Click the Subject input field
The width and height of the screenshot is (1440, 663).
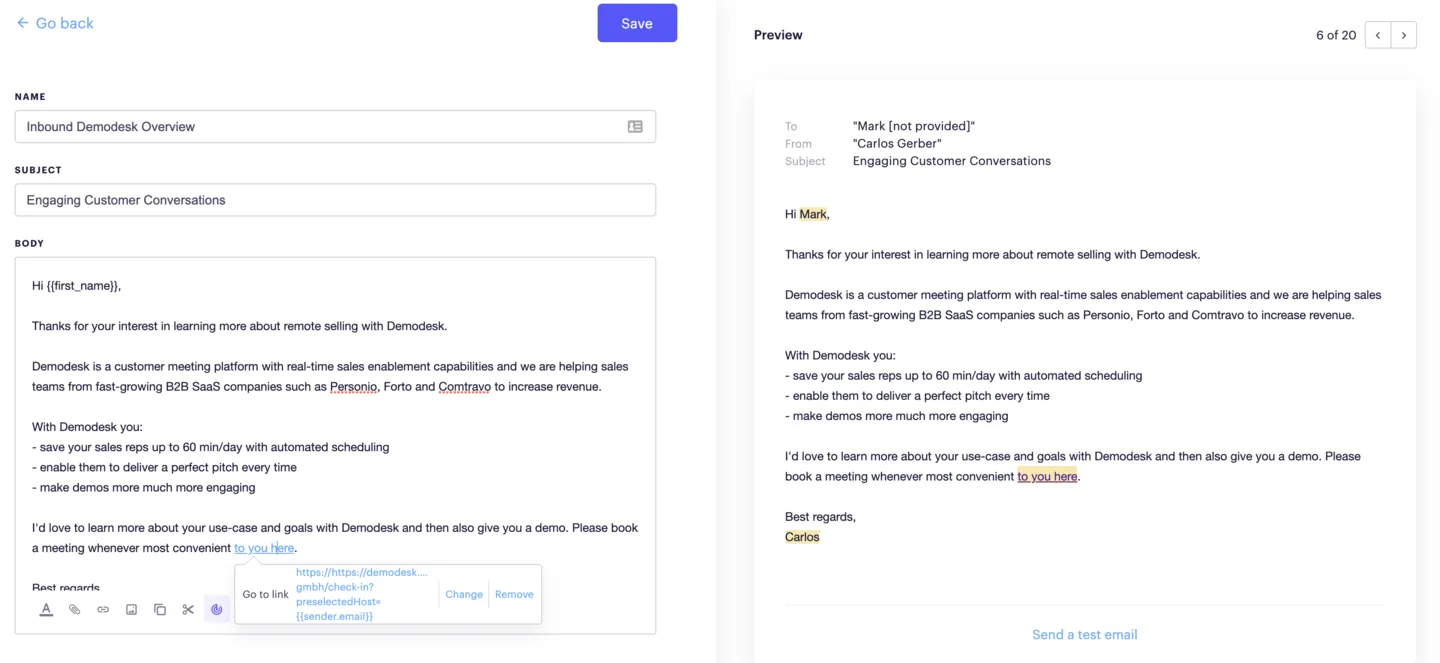335,200
